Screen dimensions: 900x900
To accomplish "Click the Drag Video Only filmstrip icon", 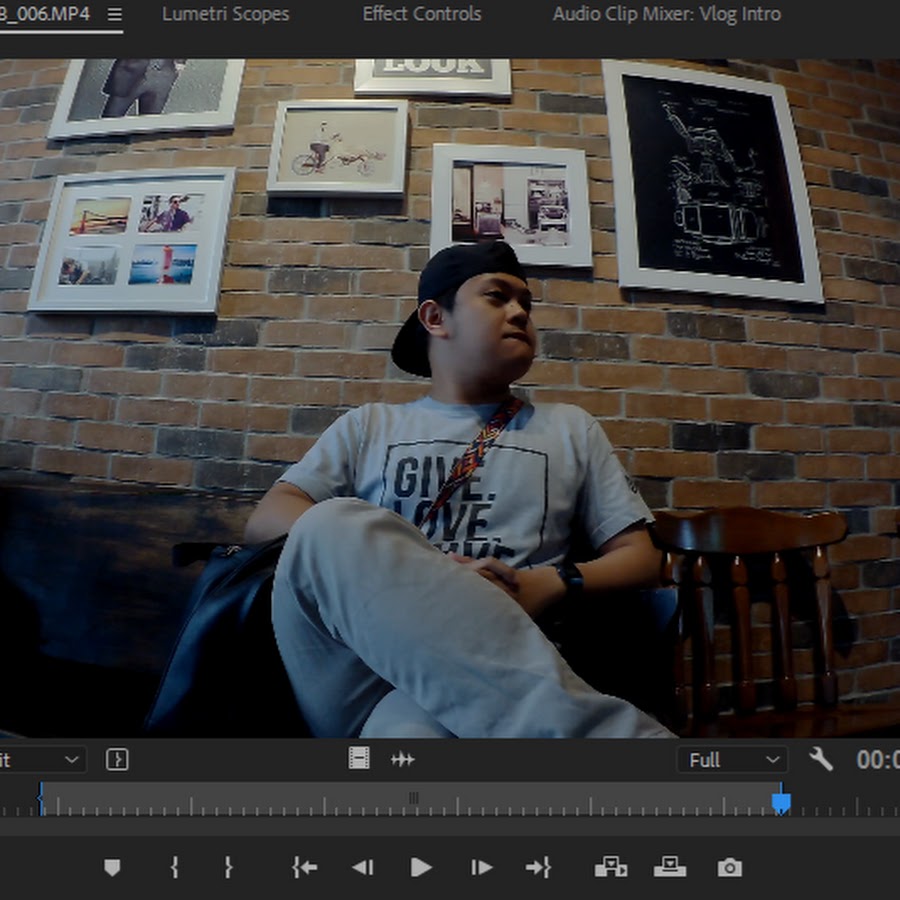I will click(x=359, y=759).
